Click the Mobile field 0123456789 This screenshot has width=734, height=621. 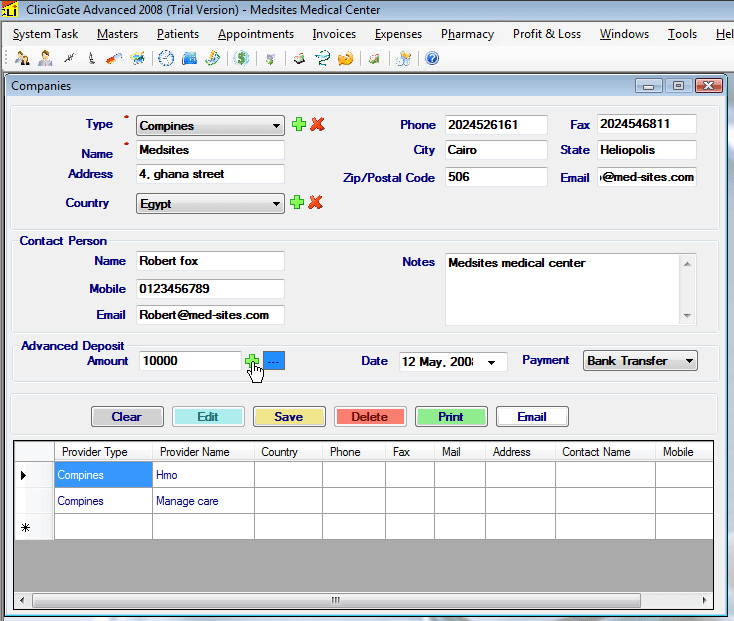(x=210, y=289)
